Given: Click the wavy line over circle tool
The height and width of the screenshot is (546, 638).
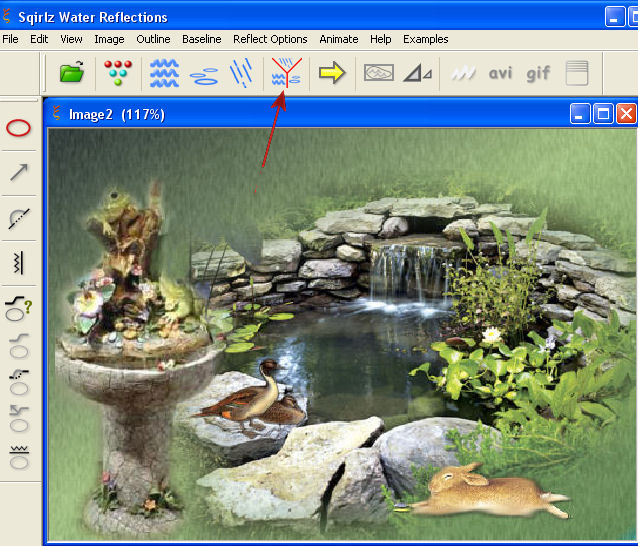Looking at the screenshot, I should click(19, 457).
